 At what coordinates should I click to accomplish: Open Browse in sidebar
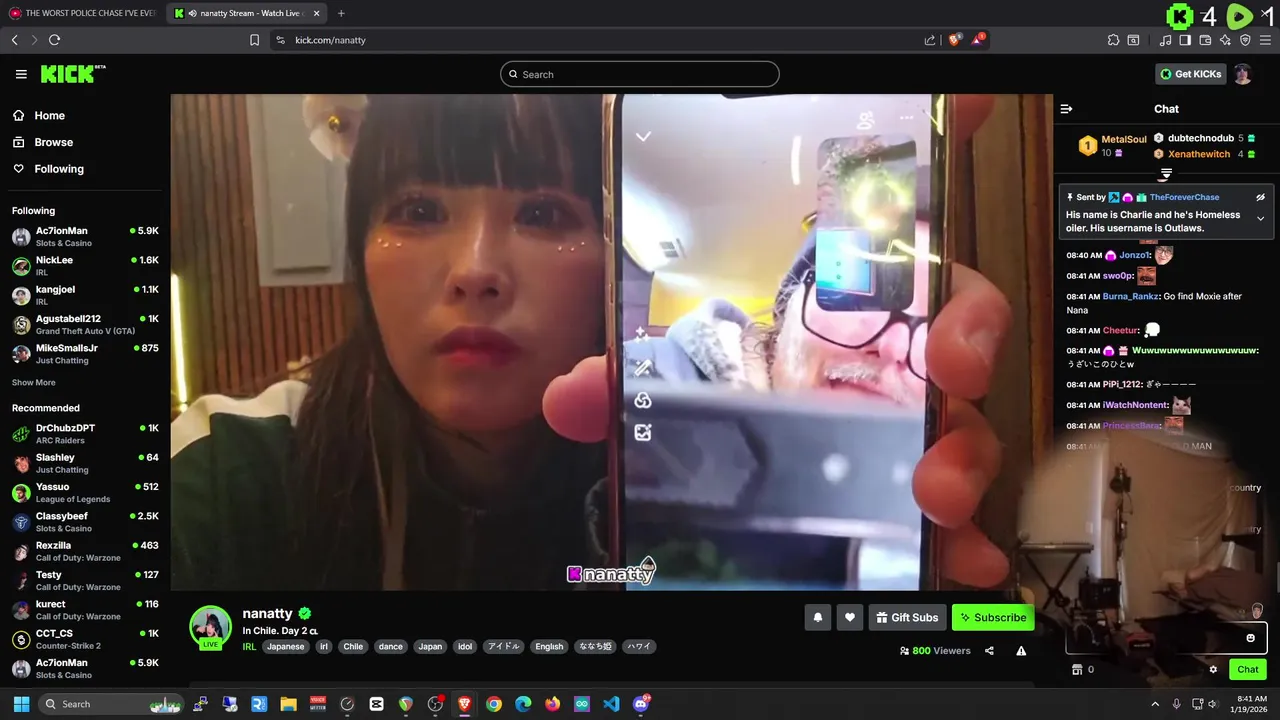coord(53,142)
